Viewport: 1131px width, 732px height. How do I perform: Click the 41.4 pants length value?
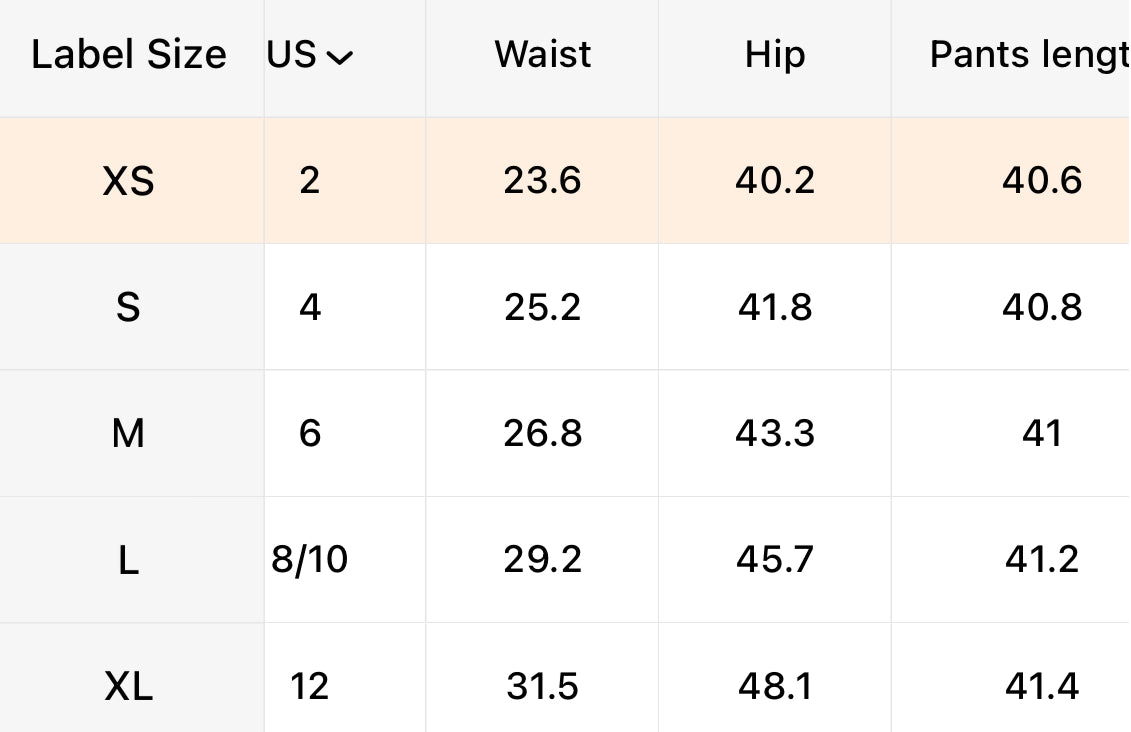[x=1042, y=687]
